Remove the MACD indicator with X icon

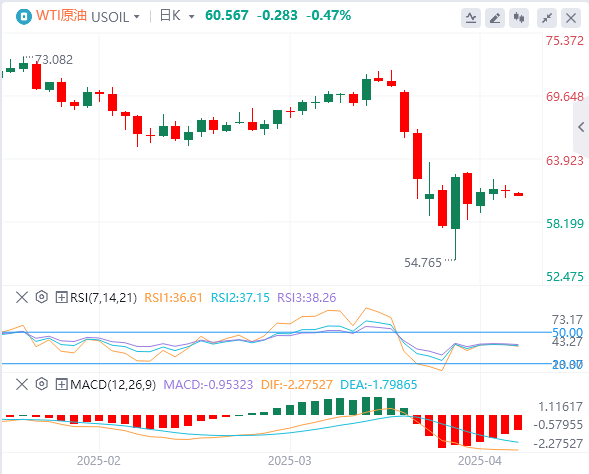22,384
